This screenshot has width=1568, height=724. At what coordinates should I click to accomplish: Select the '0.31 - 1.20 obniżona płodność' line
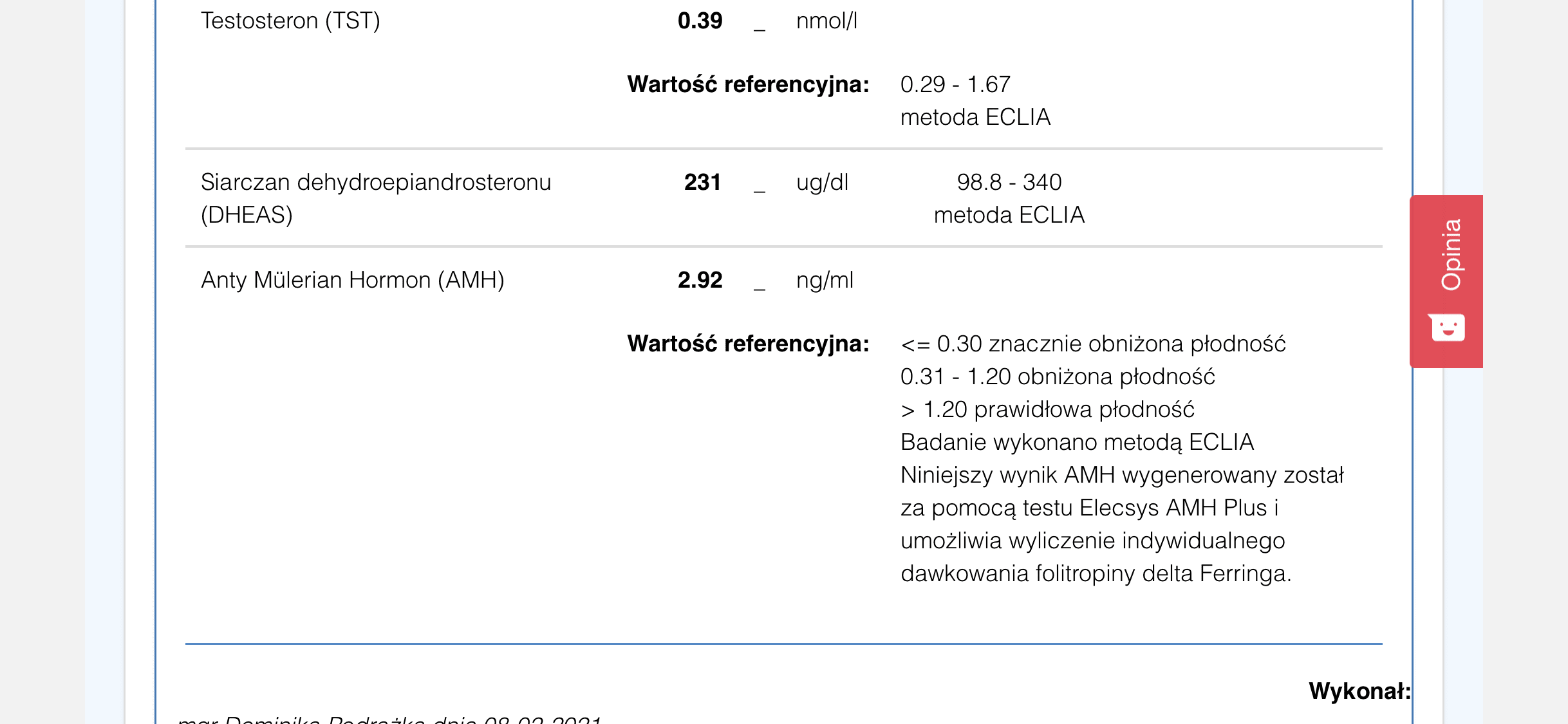[1058, 376]
